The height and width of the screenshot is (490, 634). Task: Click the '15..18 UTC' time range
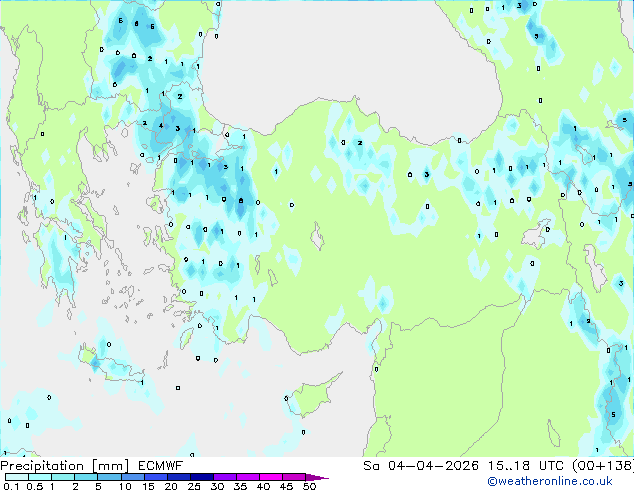click(x=525, y=466)
